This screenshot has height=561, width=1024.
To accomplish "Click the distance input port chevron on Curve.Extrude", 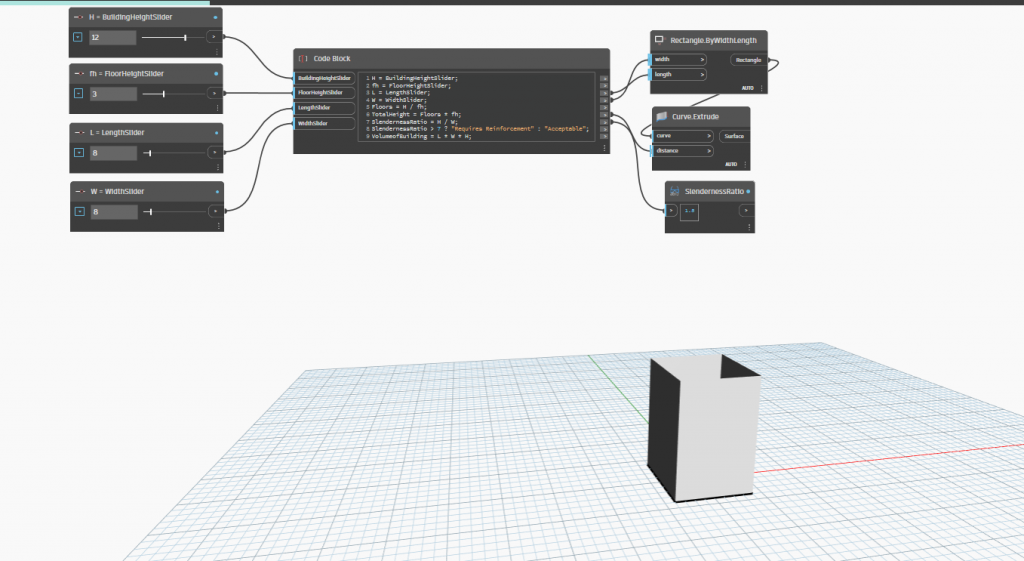I will (x=709, y=151).
